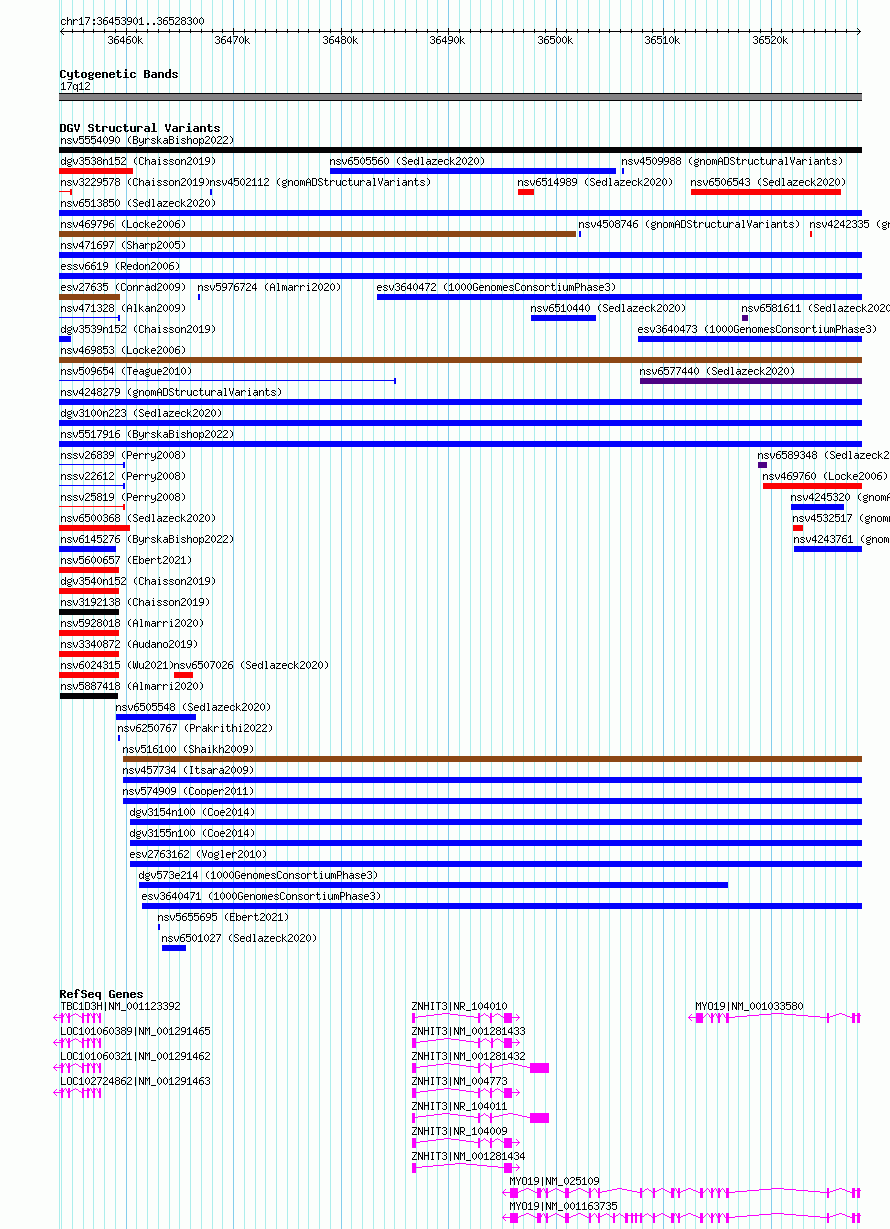Click TBC1D3H|NM_001123392 gene label
The image size is (890, 1229).
coord(120,1006)
